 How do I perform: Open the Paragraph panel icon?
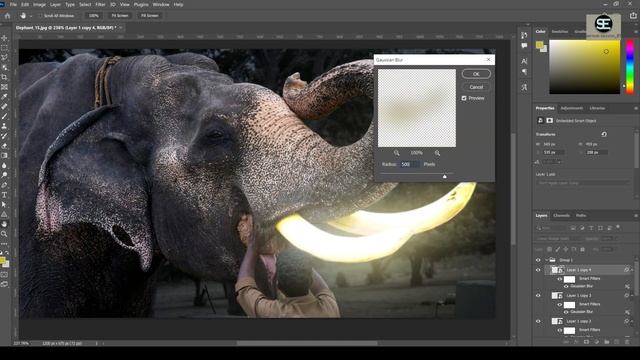click(x=524, y=72)
